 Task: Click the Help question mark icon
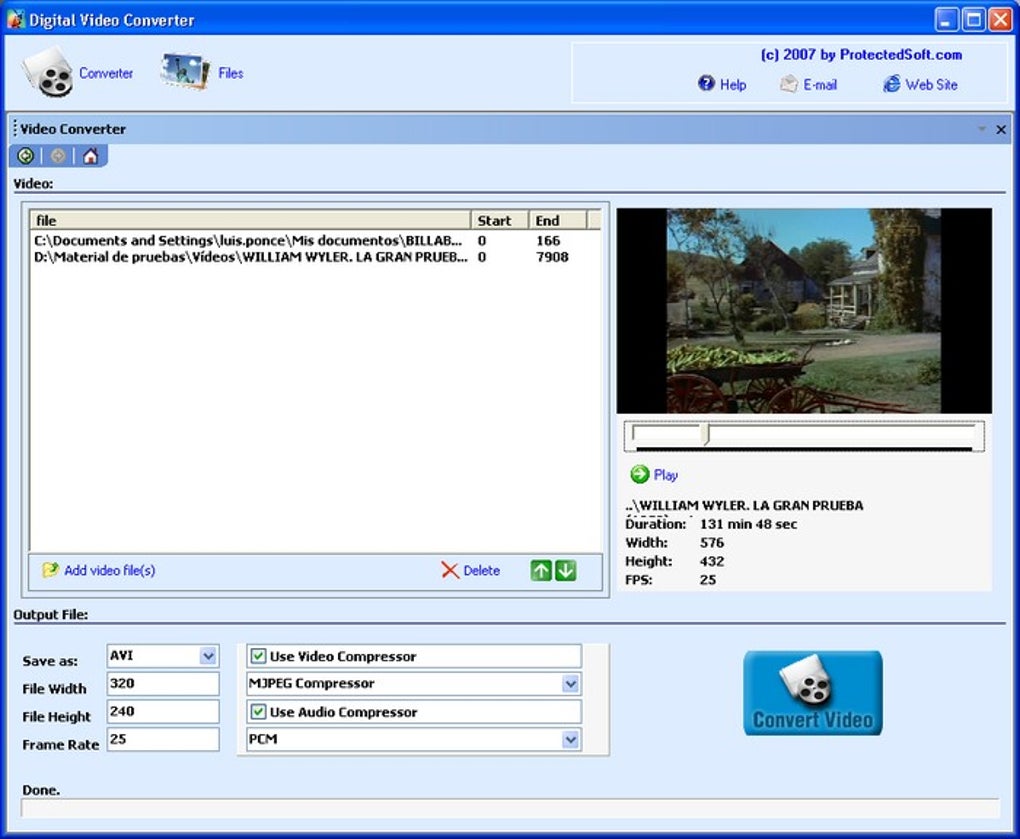point(706,83)
